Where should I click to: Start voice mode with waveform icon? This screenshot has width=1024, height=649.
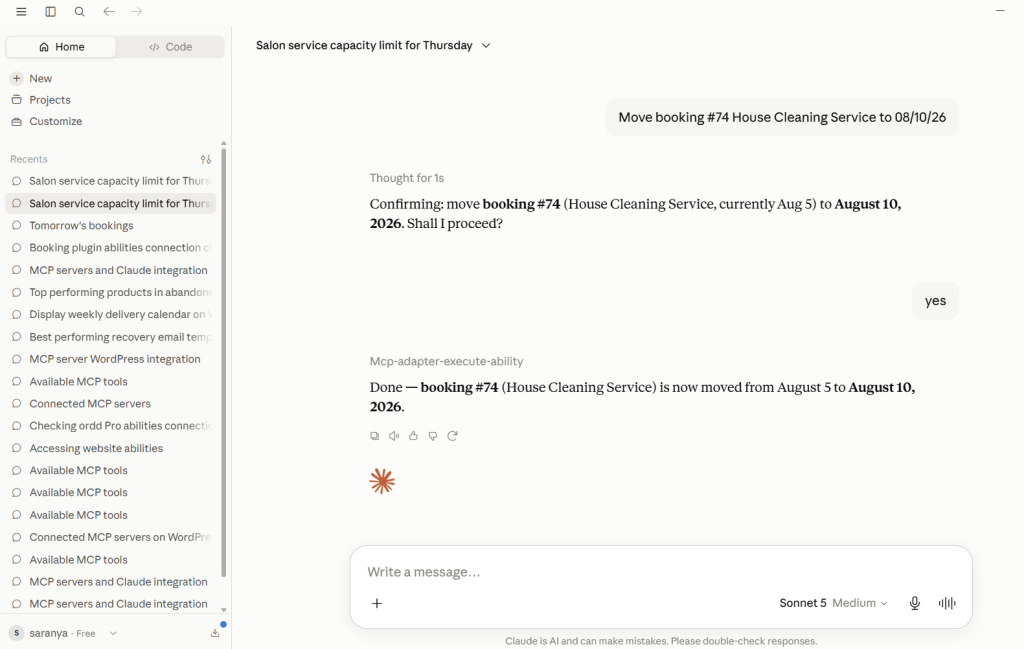[x=947, y=603]
